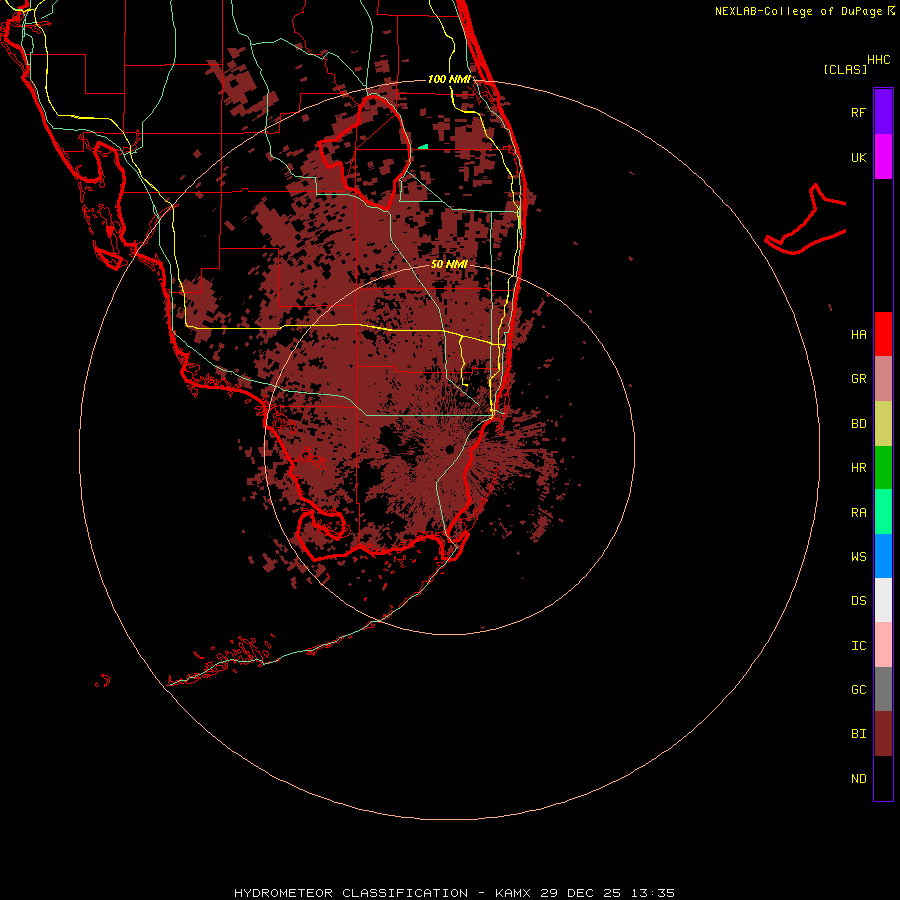Viewport: 900px width, 900px height.
Task: Click the 'HHC' product label
Action: point(878,60)
